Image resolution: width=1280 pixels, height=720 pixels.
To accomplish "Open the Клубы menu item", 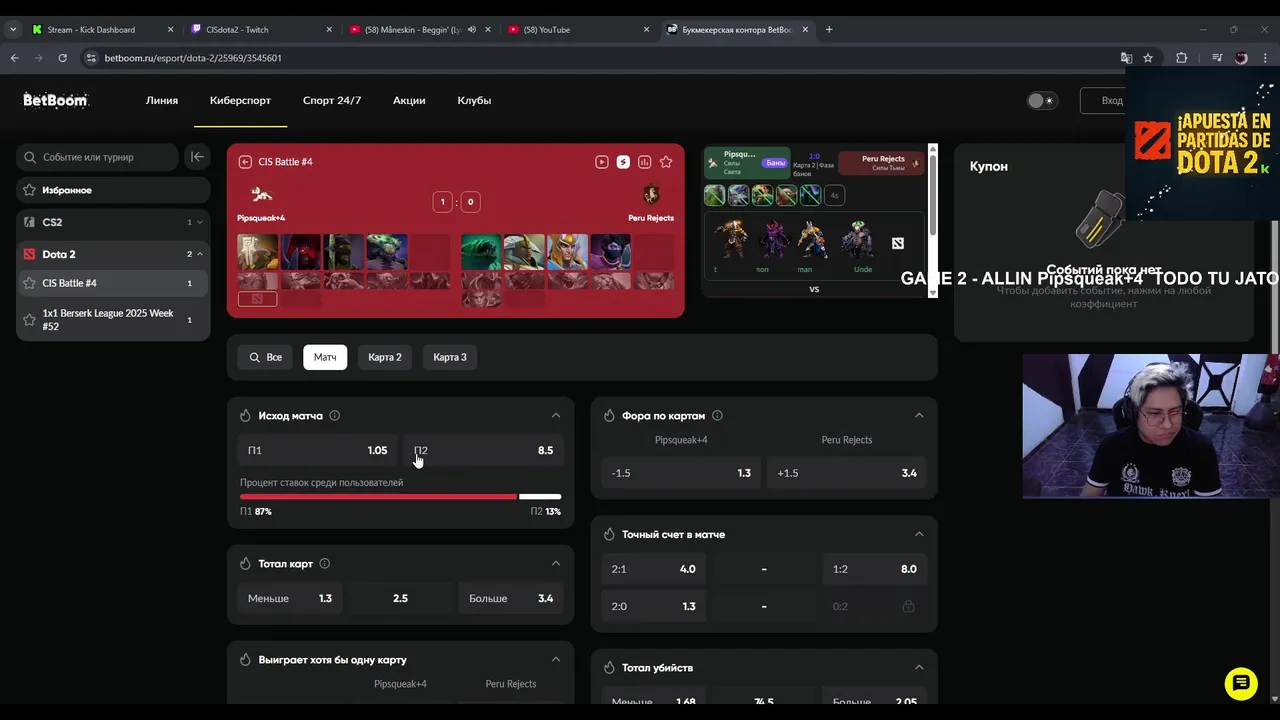I will coord(474,100).
